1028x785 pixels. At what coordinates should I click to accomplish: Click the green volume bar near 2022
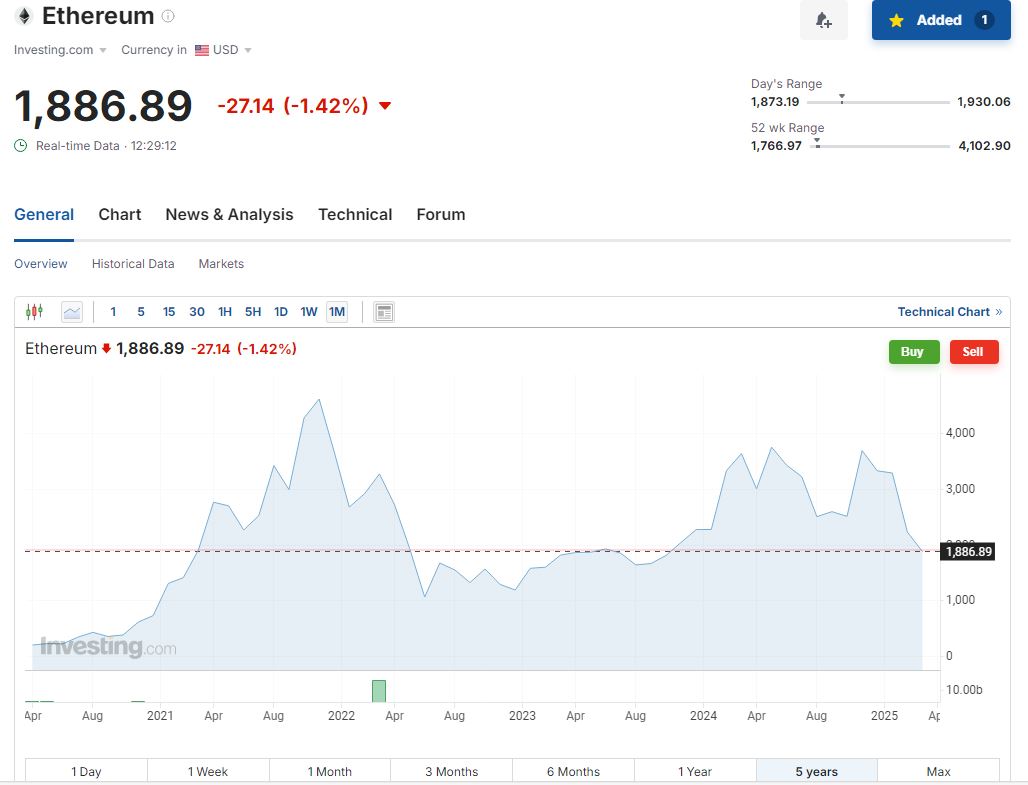[x=378, y=691]
